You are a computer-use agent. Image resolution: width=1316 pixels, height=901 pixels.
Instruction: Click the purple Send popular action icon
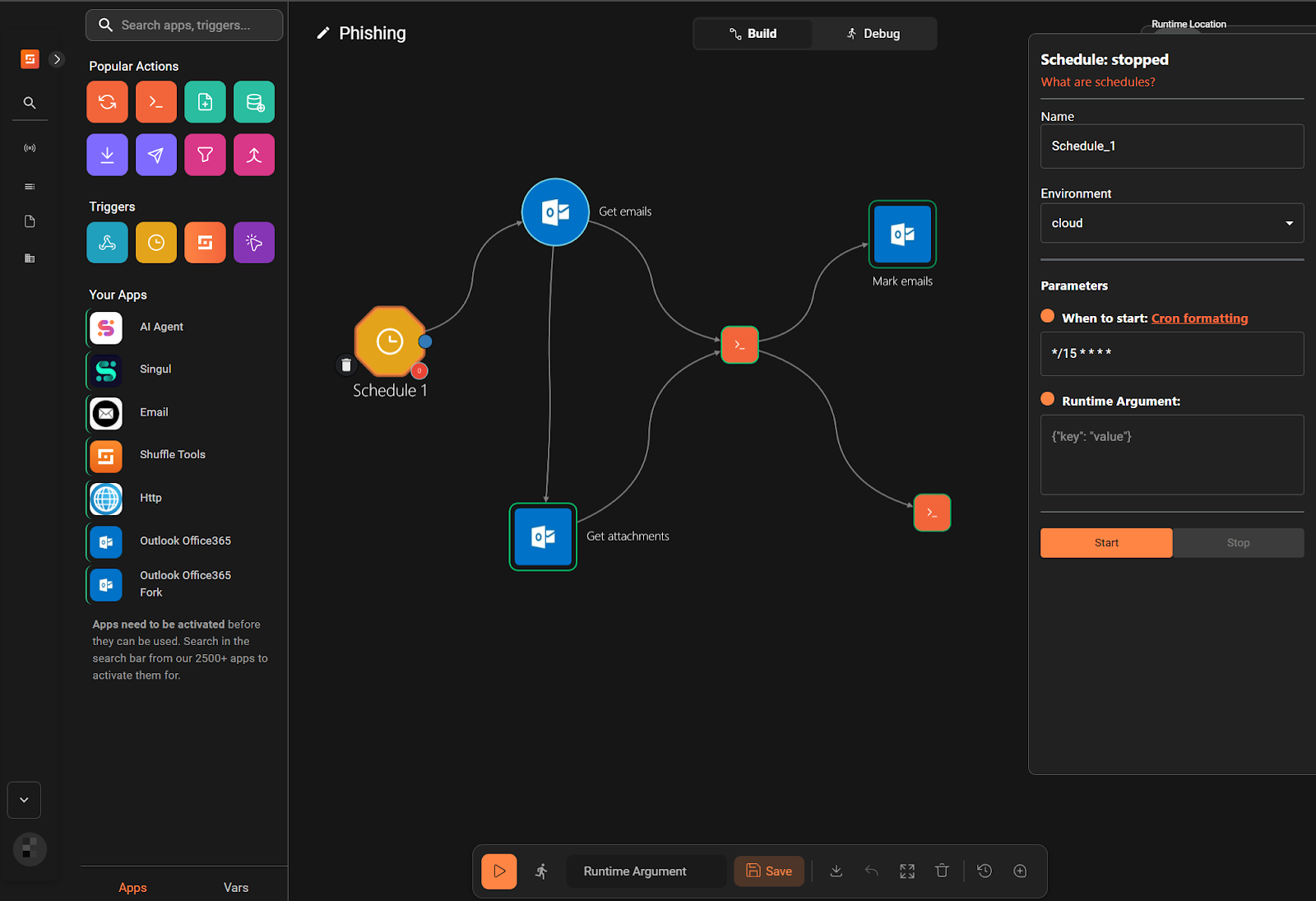155,154
